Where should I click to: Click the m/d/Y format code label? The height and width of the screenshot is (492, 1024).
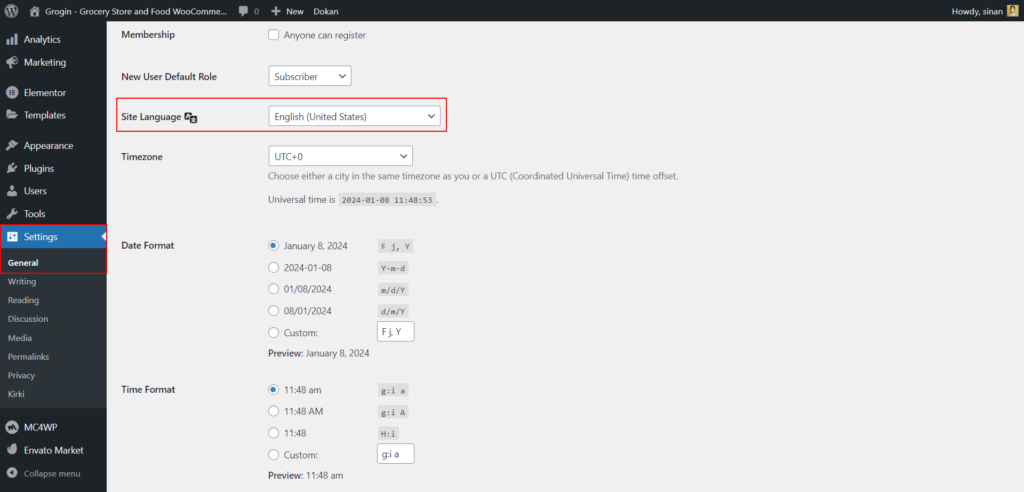point(394,289)
